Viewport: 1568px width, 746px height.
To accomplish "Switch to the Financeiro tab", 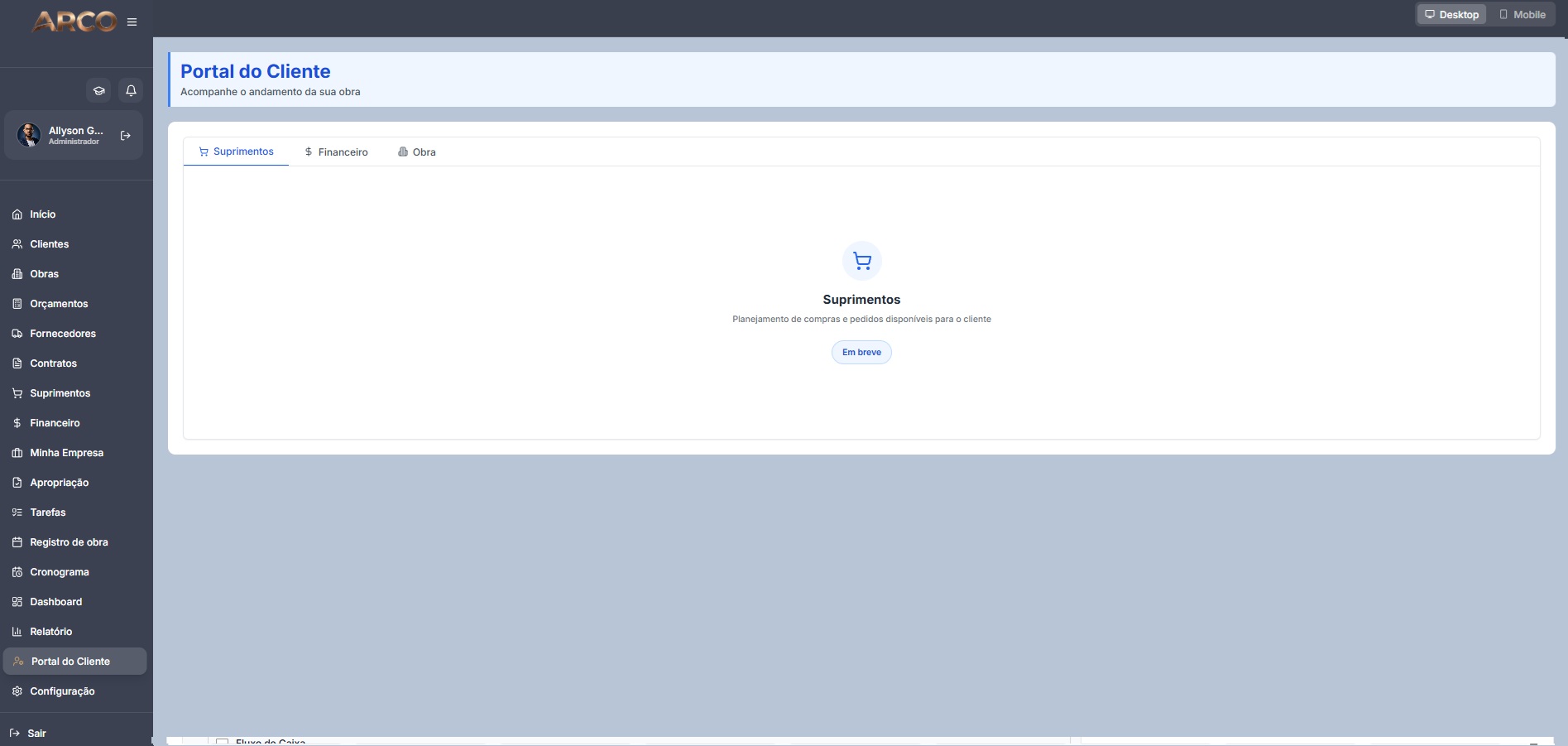I will coord(336,152).
